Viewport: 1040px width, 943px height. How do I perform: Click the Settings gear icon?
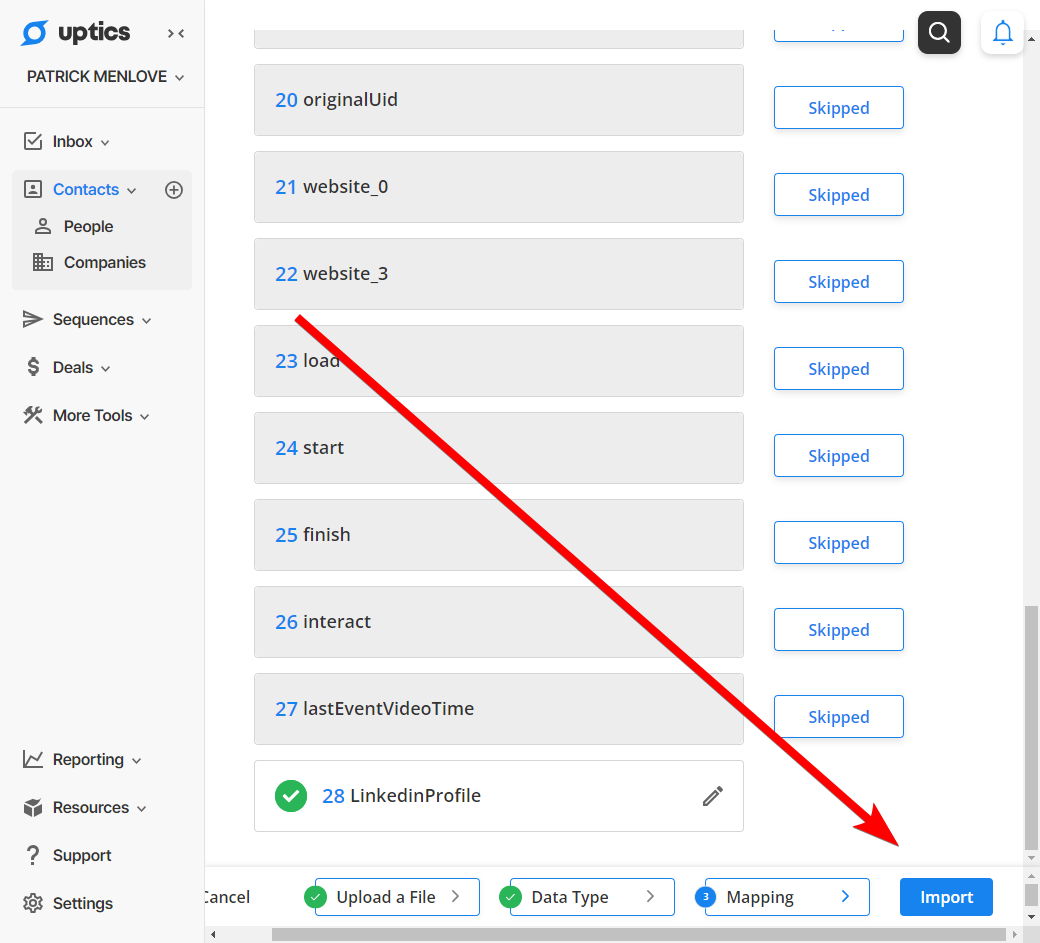pyautogui.click(x=32, y=903)
